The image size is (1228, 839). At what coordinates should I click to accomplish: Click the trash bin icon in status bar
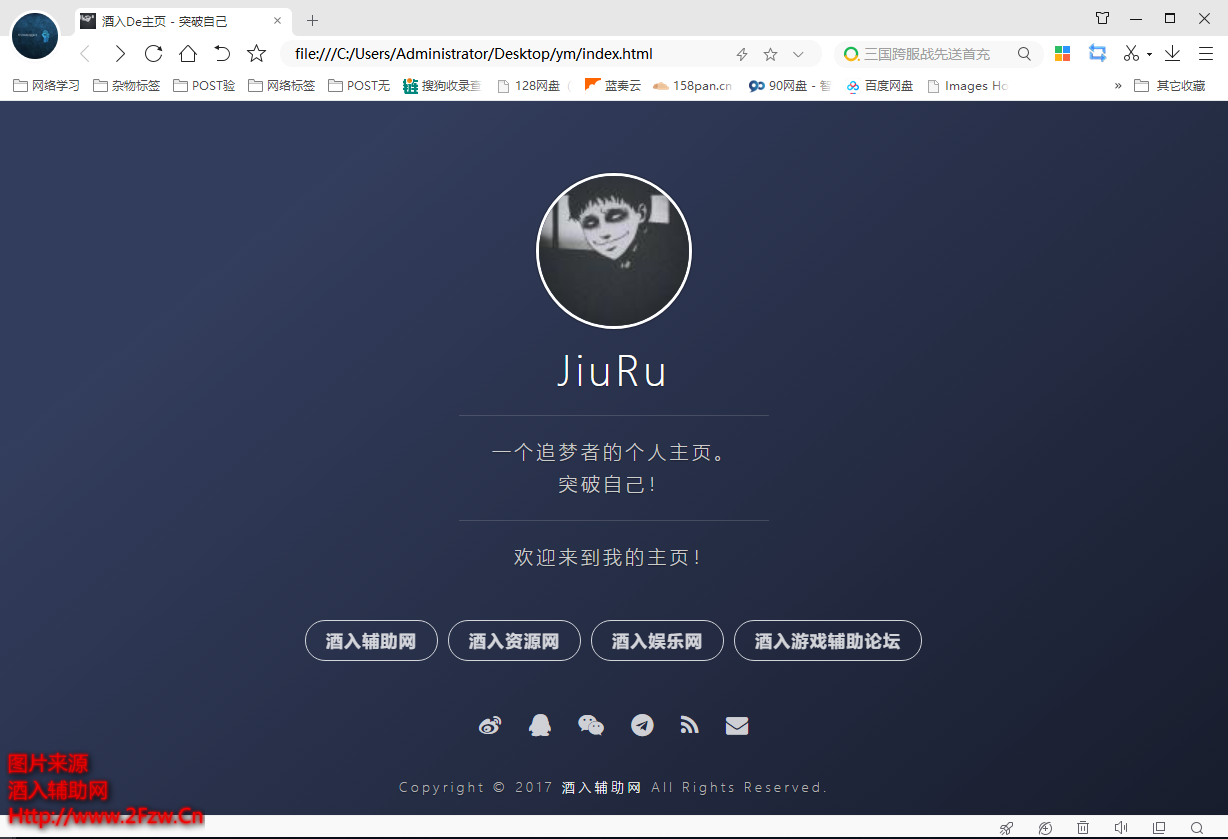tap(1083, 828)
